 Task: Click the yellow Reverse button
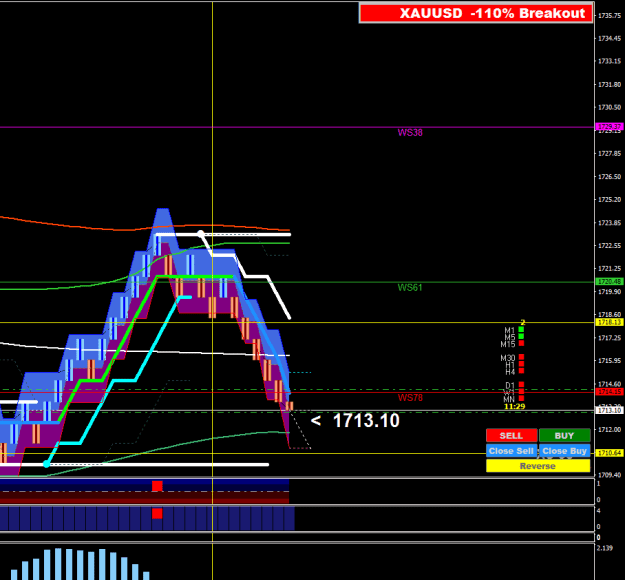tap(538, 466)
